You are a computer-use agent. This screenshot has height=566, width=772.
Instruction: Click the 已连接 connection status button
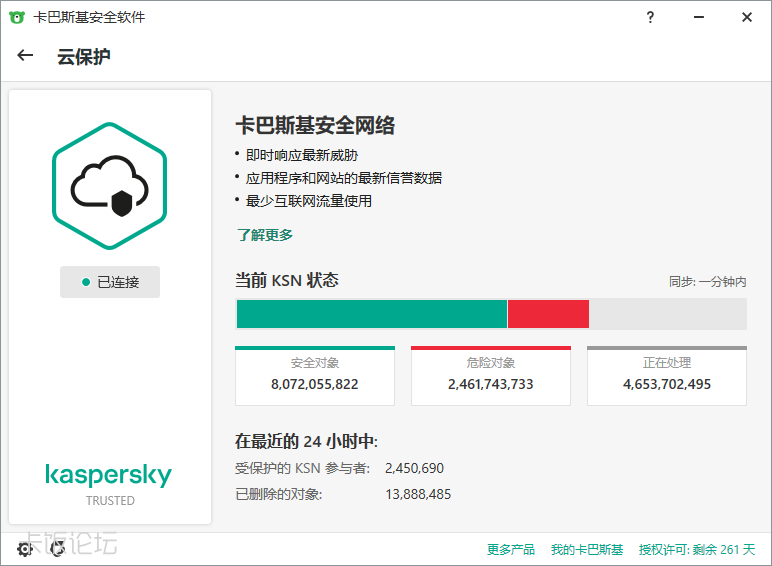click(x=110, y=282)
